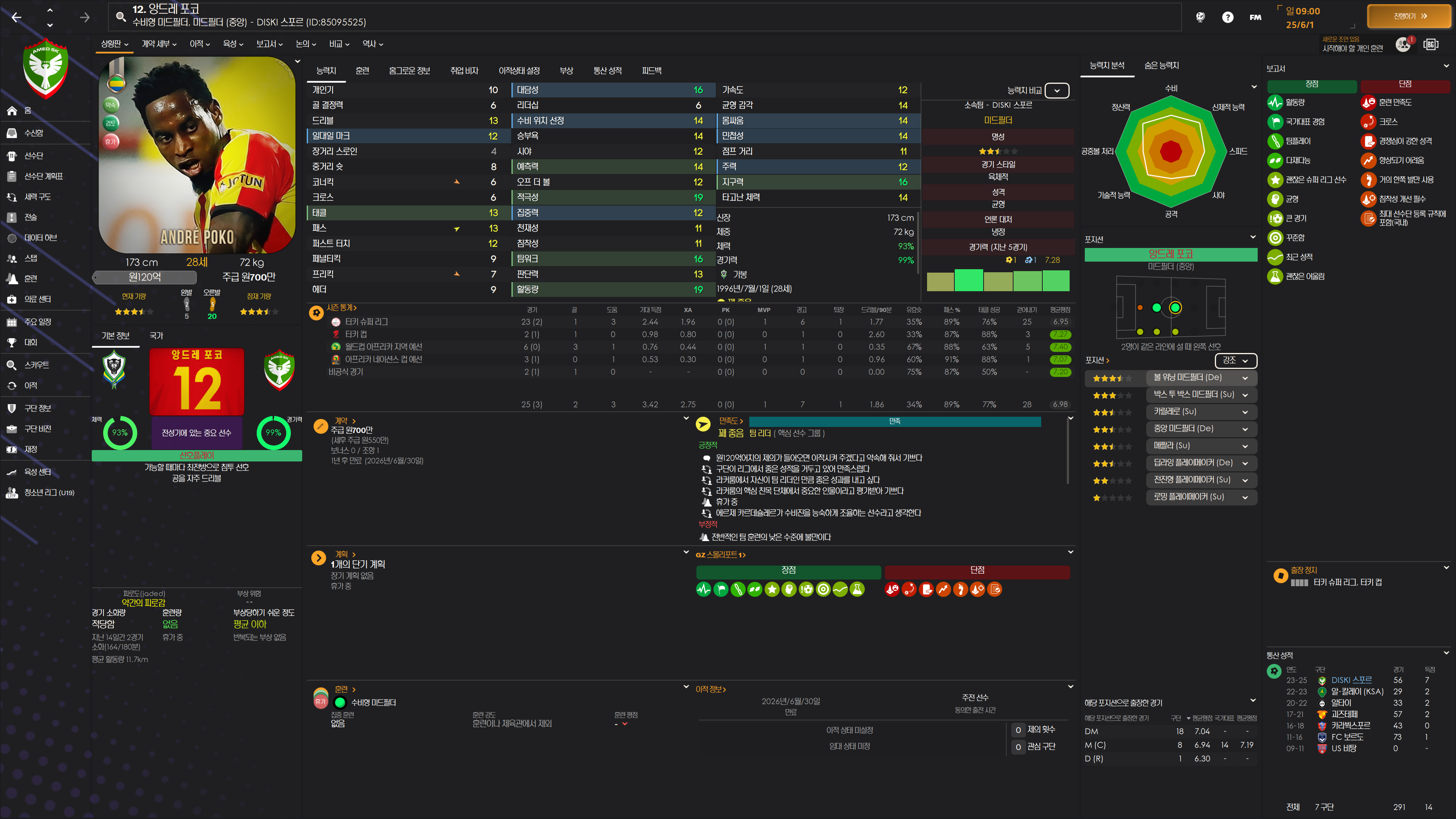Screen dimensions: 1456x819
Task: Toggle the 약속 badge on player photo
Action: [111, 105]
